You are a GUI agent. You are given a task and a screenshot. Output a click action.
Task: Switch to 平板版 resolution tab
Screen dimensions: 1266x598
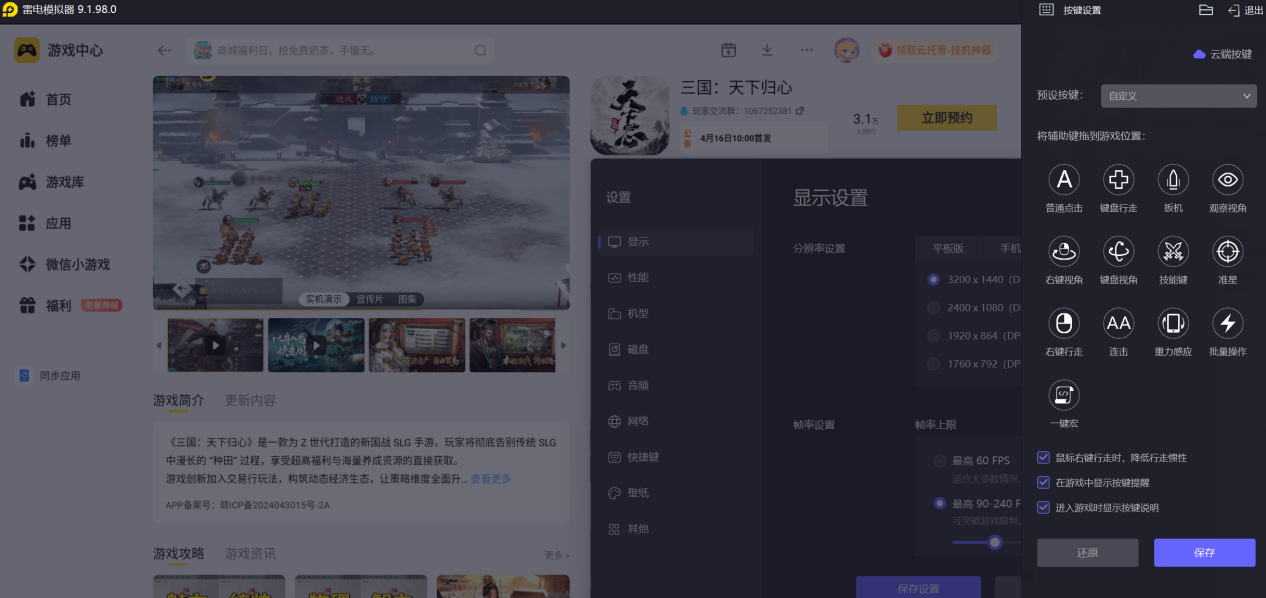(x=948, y=248)
